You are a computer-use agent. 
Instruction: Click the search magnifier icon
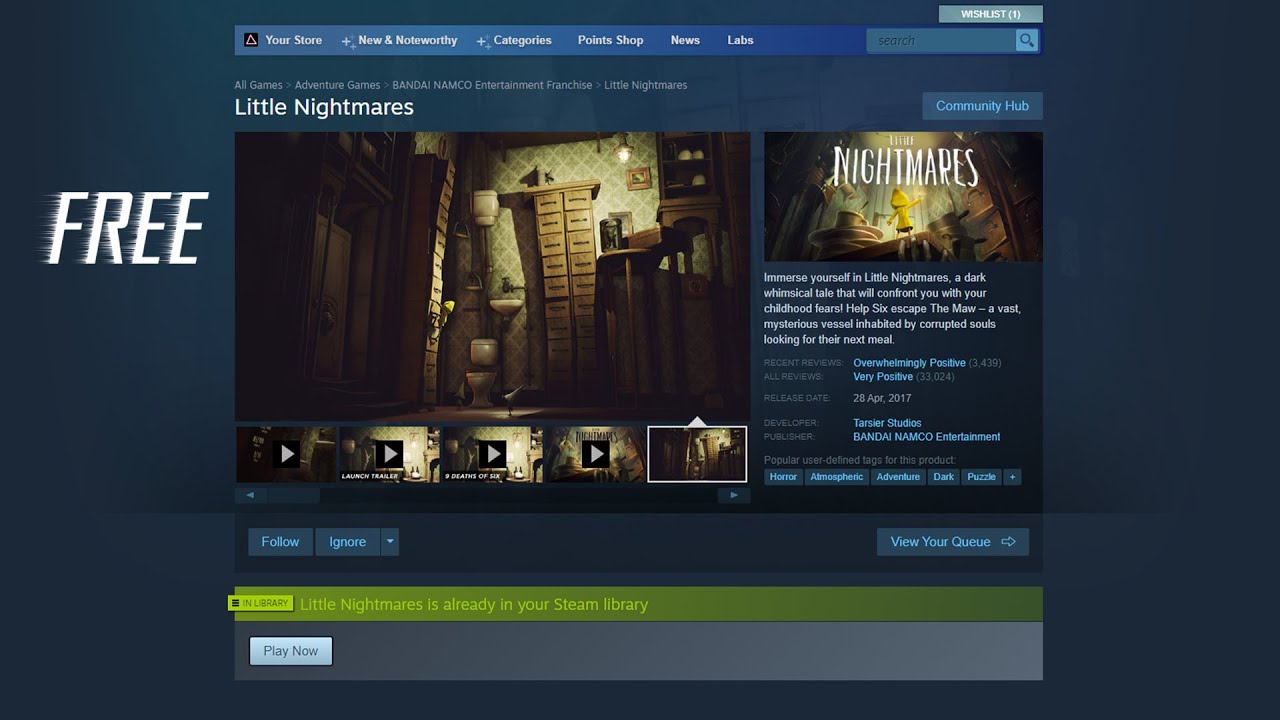[x=1026, y=40]
